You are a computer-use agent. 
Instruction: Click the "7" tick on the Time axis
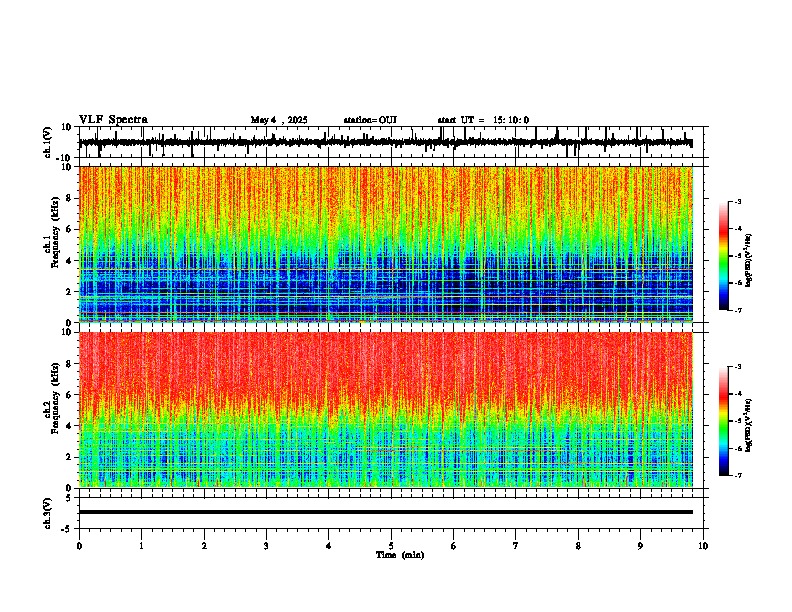point(516,546)
